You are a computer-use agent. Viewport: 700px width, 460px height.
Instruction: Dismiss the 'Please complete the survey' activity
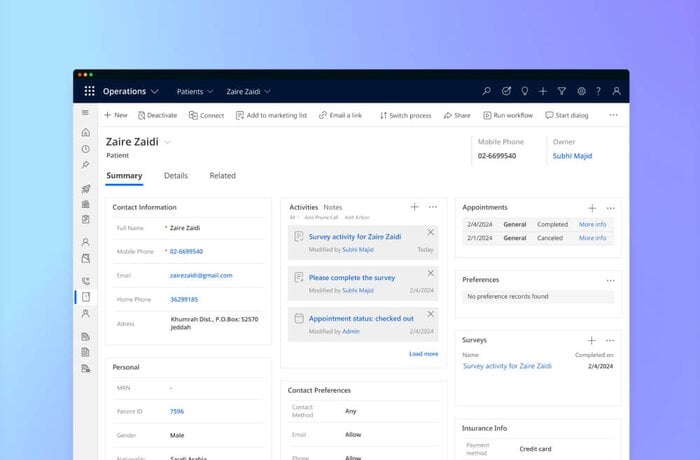[431, 272]
